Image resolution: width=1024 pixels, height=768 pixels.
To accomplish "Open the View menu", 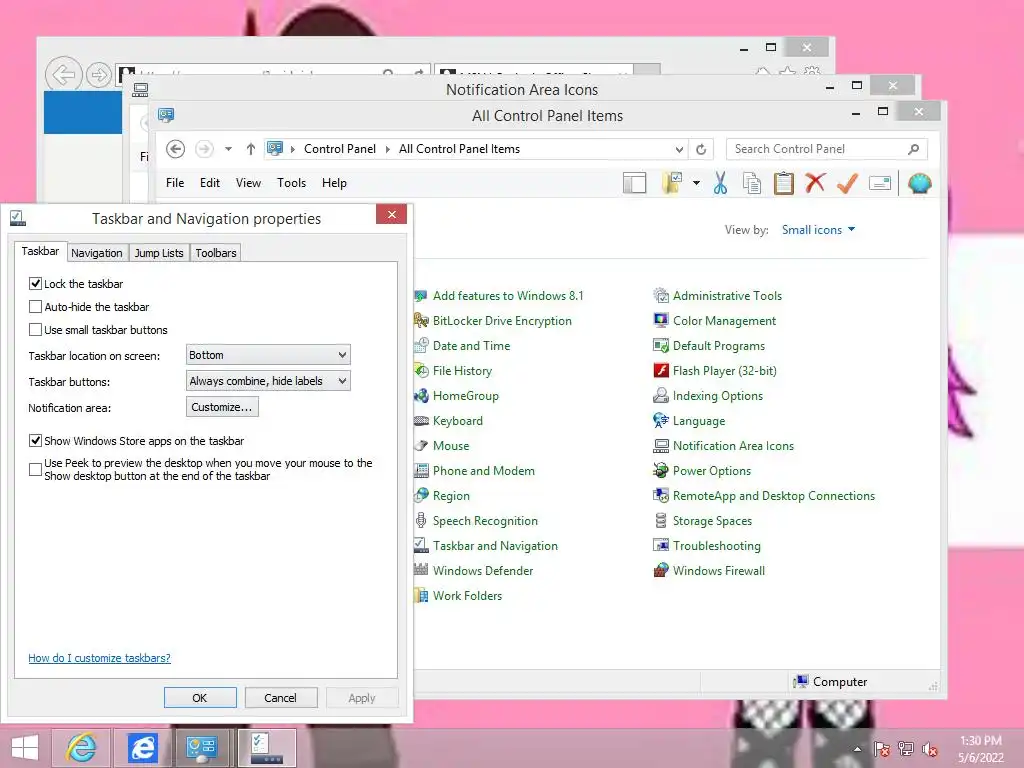I will tap(248, 183).
